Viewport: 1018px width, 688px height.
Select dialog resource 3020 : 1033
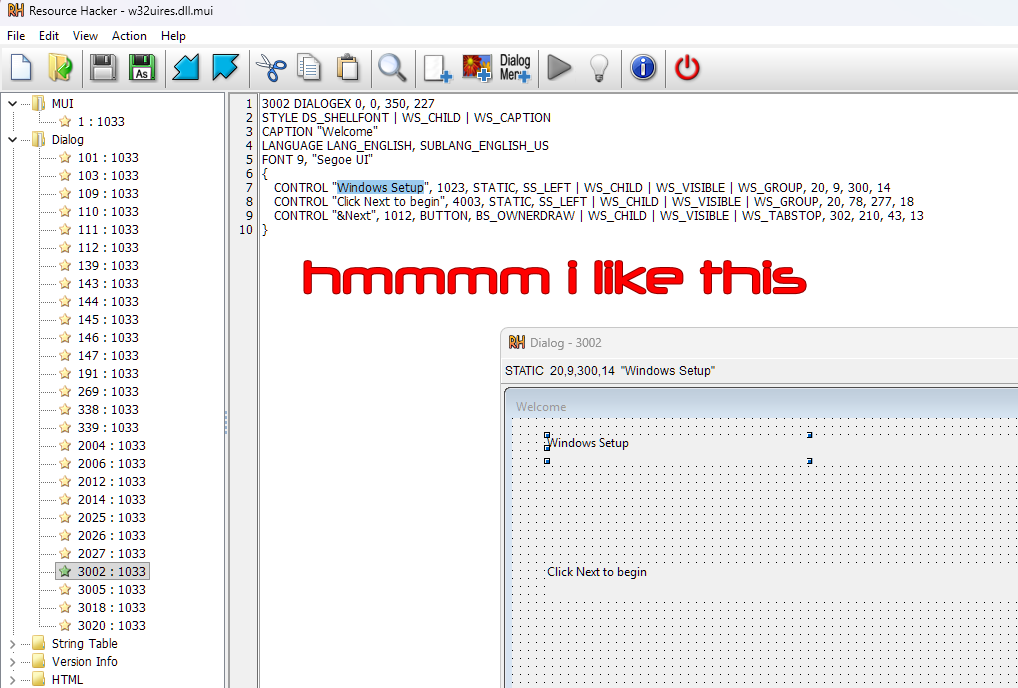pyautogui.click(x=111, y=626)
